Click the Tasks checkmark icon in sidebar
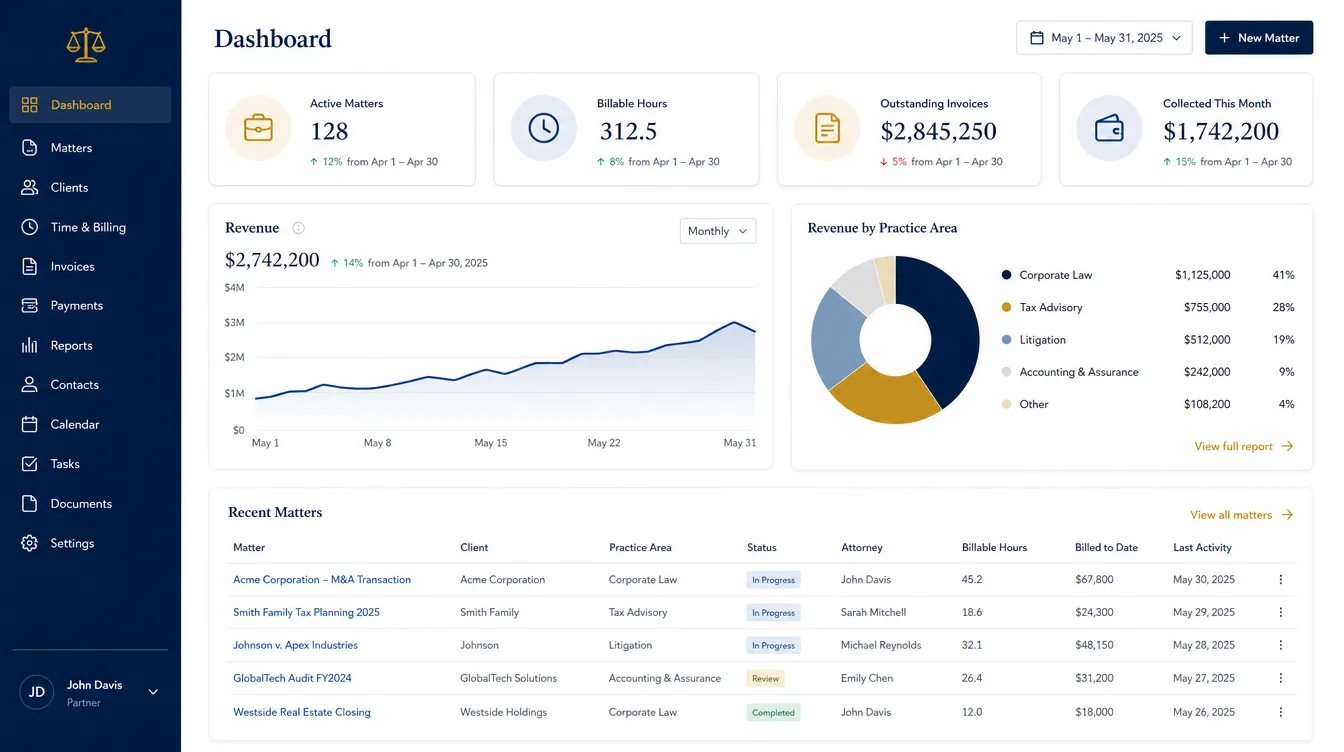1344x752 pixels. coord(30,464)
